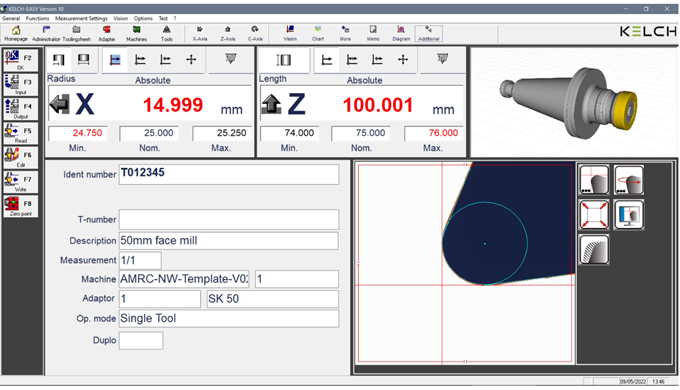Open the Toolingsheets toolbar icon
Viewport: 680px width, 390px height.
click(76, 34)
